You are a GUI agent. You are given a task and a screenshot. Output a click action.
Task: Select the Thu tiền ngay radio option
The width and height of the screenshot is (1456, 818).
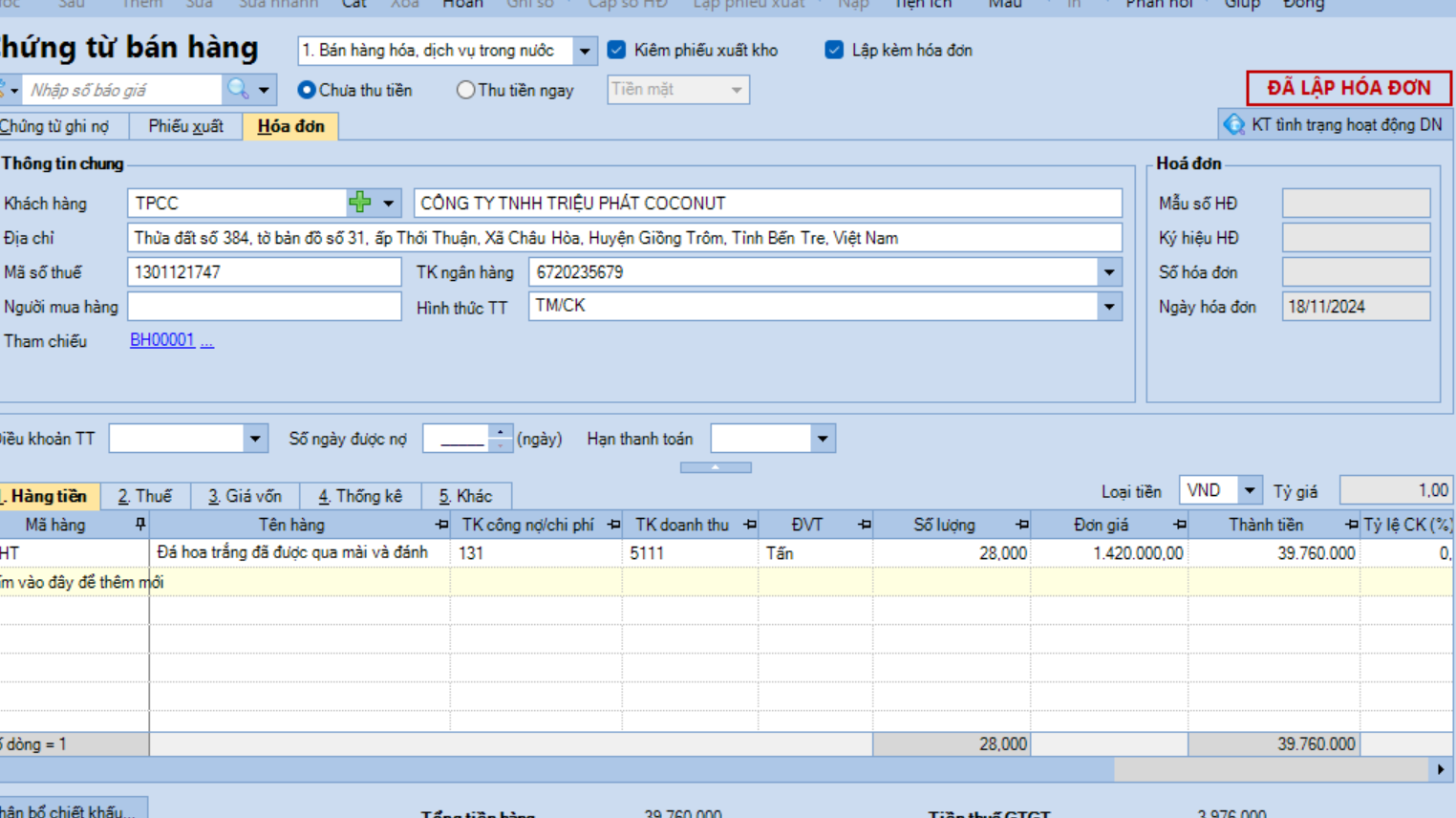click(x=465, y=90)
